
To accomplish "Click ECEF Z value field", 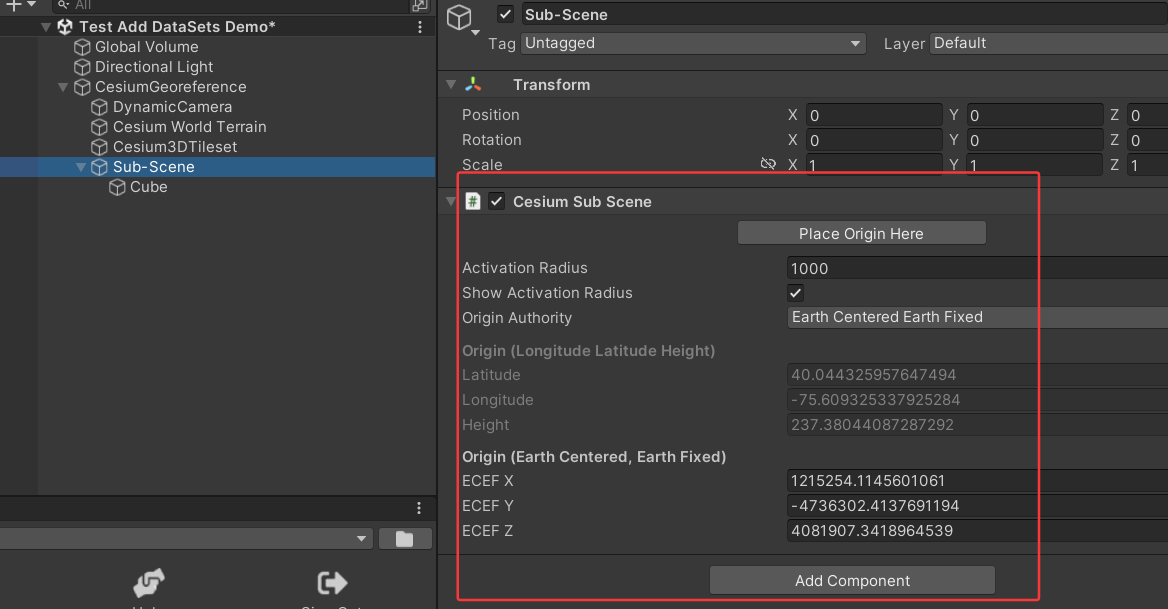I will [x=977, y=531].
